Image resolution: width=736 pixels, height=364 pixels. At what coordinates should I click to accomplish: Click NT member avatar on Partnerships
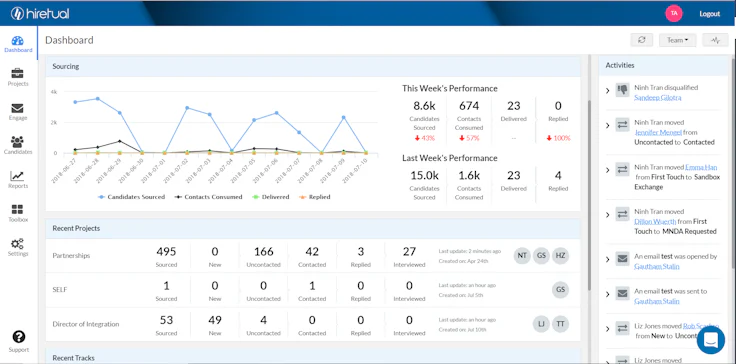coord(522,256)
